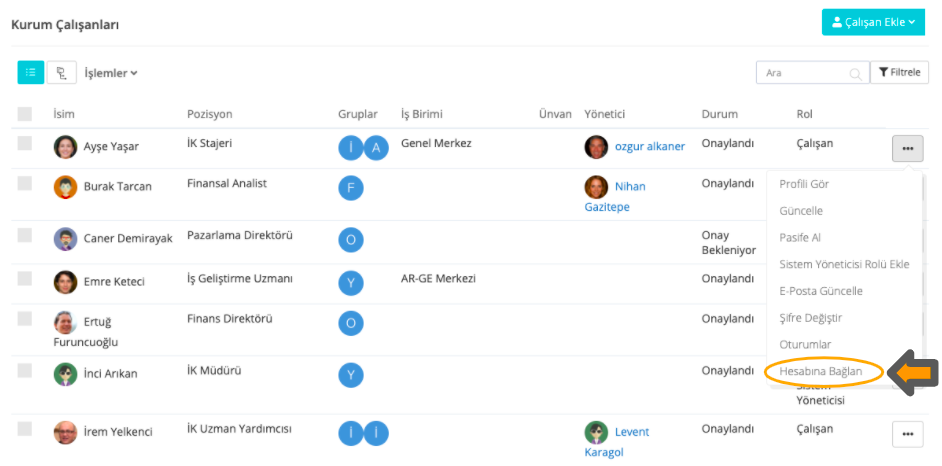Check the box for Ayşe Yaşar
Screen dimensions: 942x466
point(25,144)
